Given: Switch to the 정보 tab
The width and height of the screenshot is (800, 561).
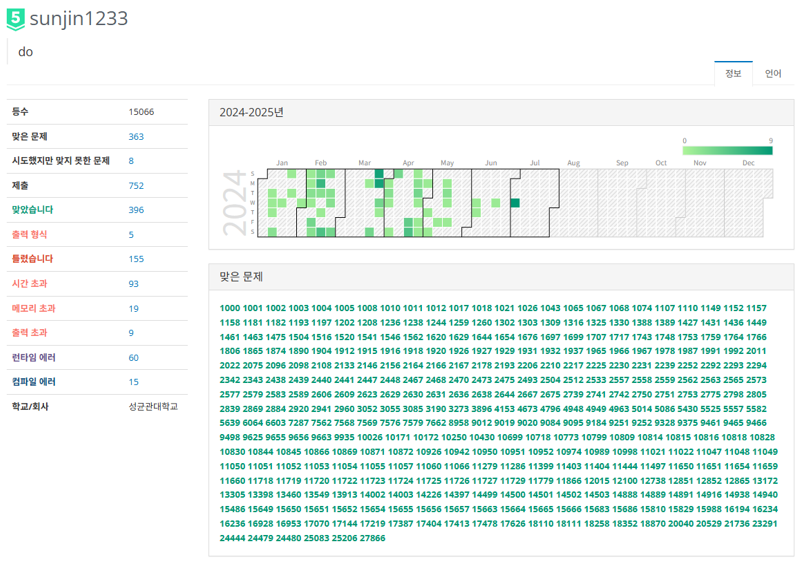Looking at the screenshot, I should [733, 73].
